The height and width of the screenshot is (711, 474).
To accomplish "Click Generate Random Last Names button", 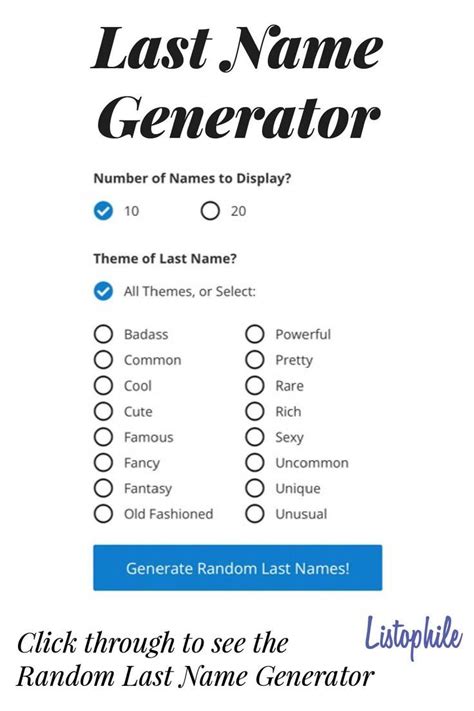I will point(238,568).
